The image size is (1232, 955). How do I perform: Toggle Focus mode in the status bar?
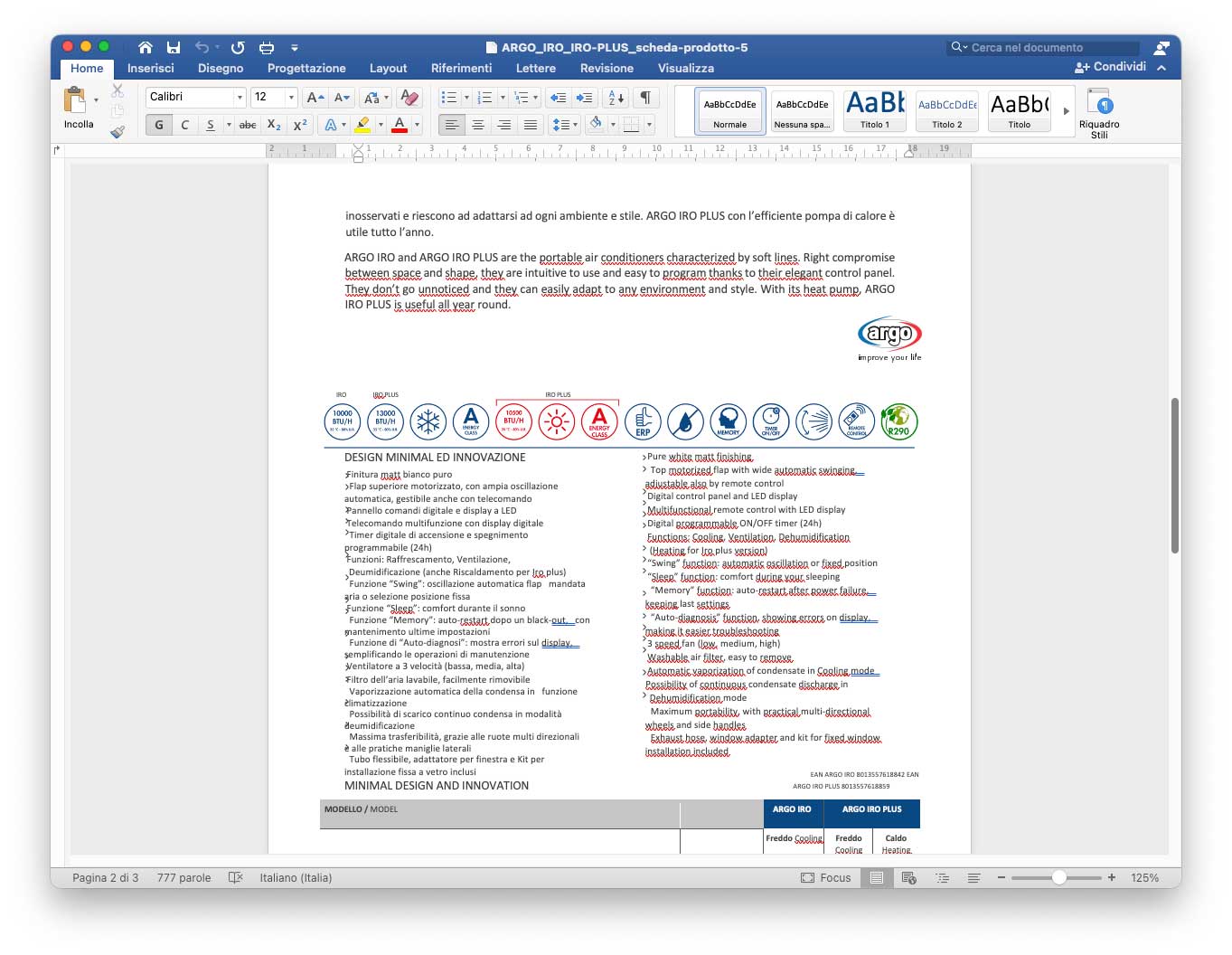click(x=826, y=877)
